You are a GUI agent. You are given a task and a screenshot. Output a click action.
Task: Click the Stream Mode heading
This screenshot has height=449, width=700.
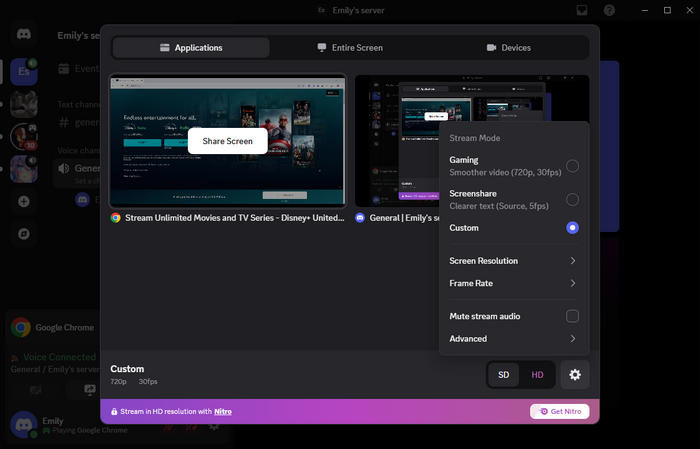point(475,138)
